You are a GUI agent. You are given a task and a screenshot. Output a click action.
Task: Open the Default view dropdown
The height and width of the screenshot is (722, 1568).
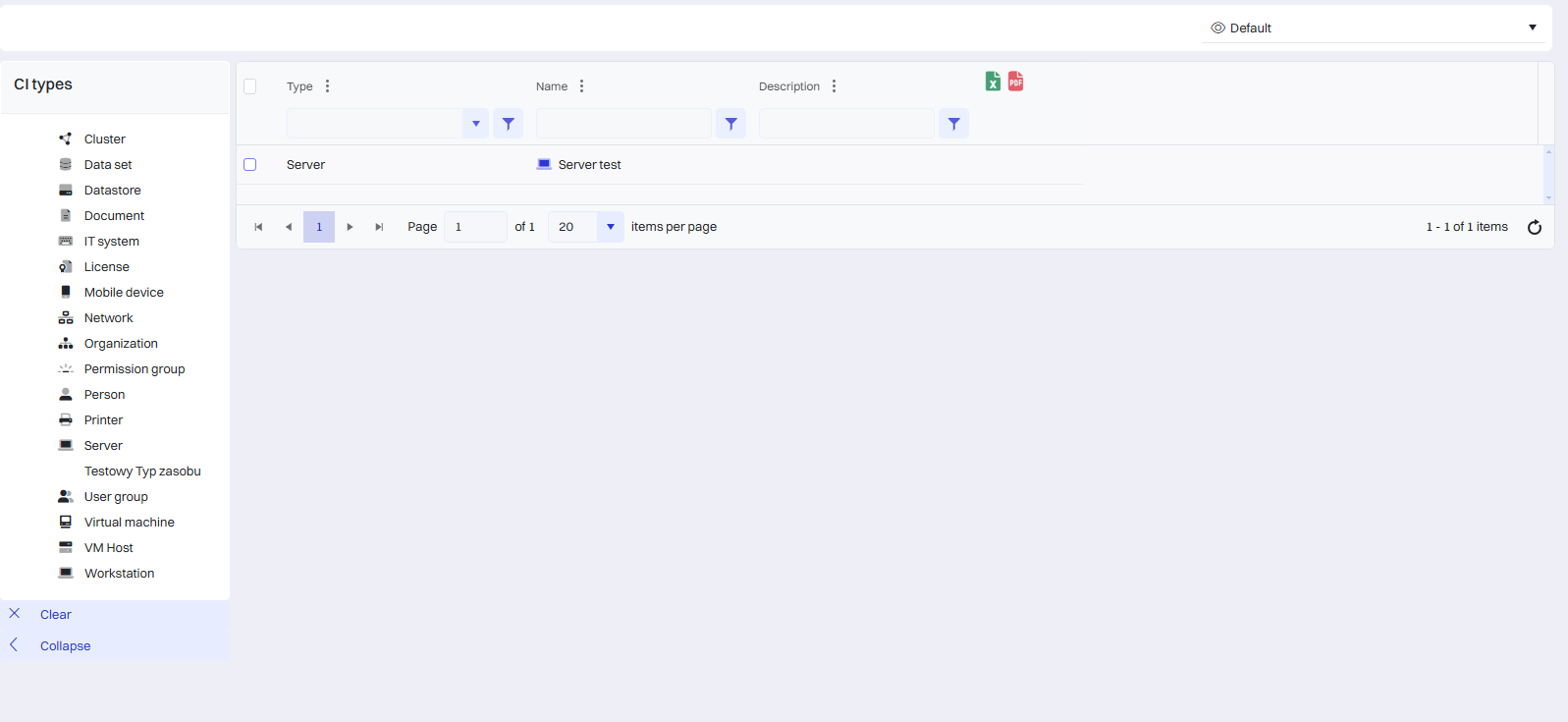coord(1375,28)
